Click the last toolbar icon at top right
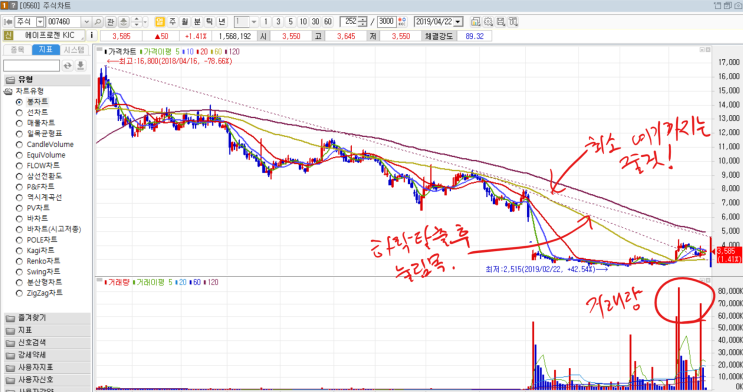Viewport: 743px width, 392px height. point(513,22)
